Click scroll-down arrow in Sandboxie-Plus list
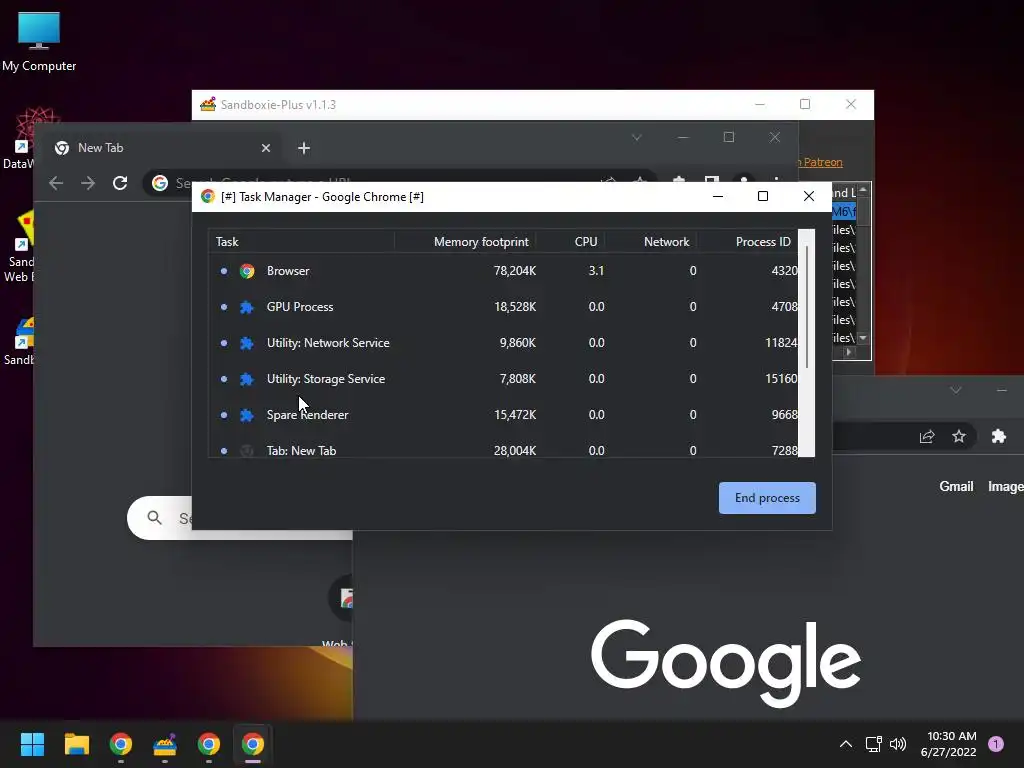Screen dimensions: 1024x768 [x=863, y=338]
